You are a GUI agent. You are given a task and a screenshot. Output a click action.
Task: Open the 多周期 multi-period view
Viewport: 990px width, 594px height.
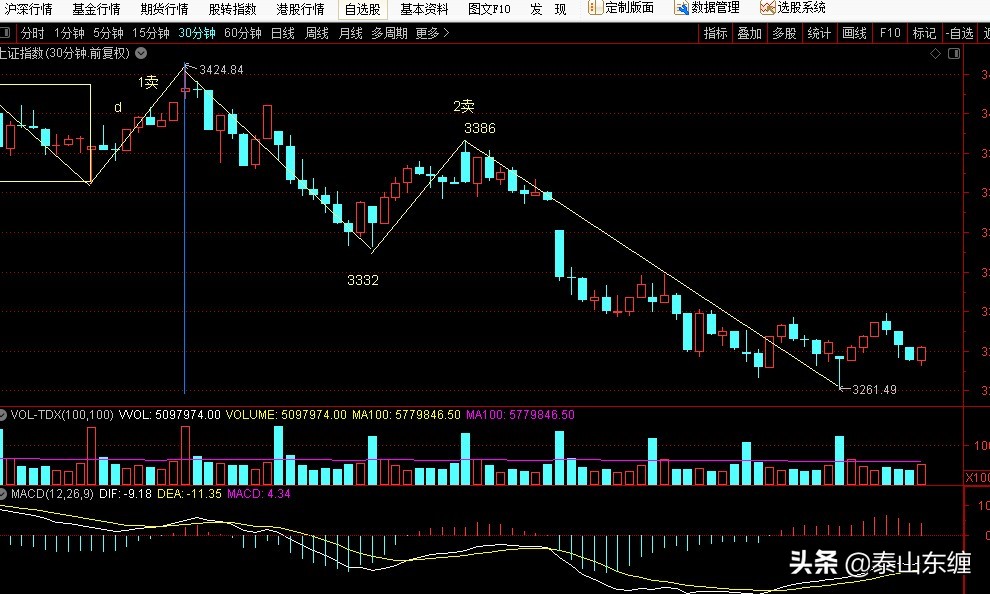pyautogui.click(x=389, y=33)
